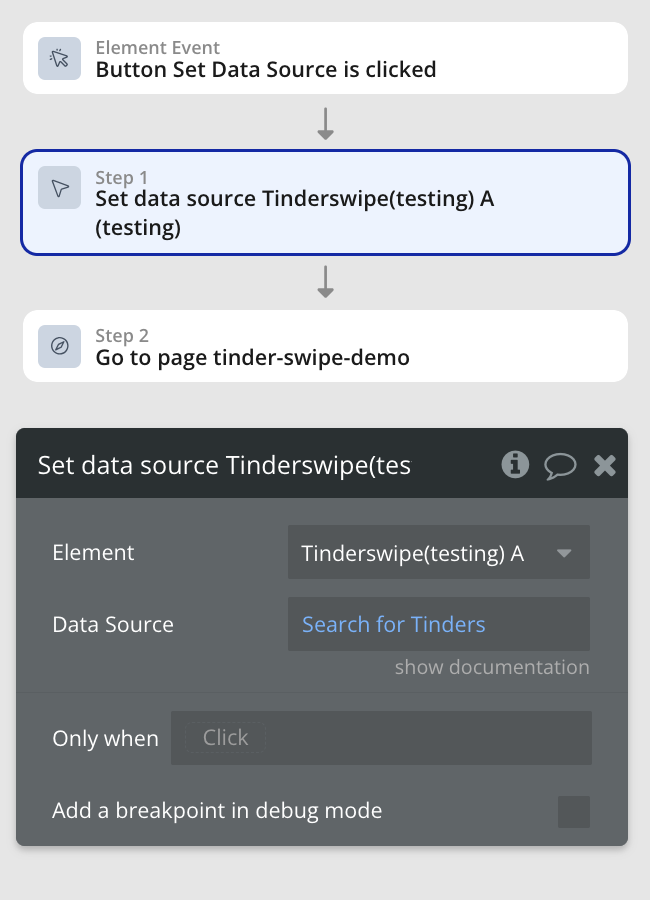The image size is (650, 900).
Task: Click the Element Event cursor-click icon
Action: click(59, 59)
